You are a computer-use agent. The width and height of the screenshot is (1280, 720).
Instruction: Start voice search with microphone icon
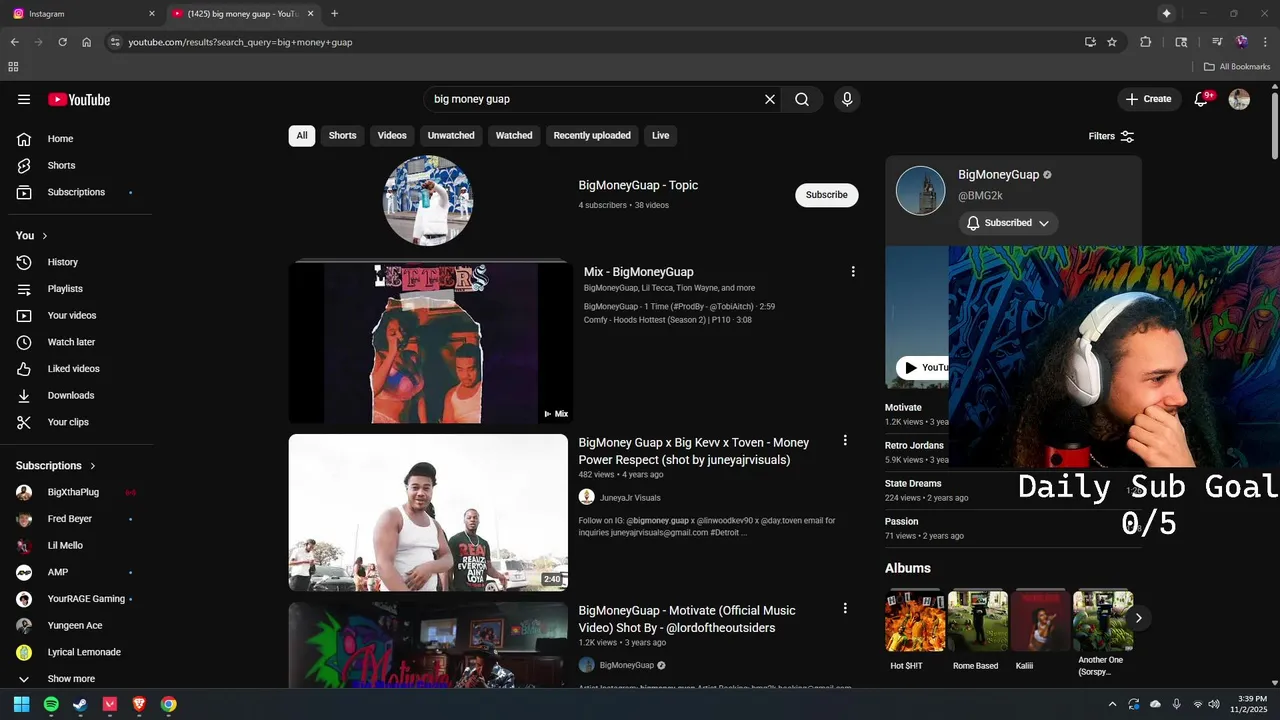pyautogui.click(x=847, y=99)
